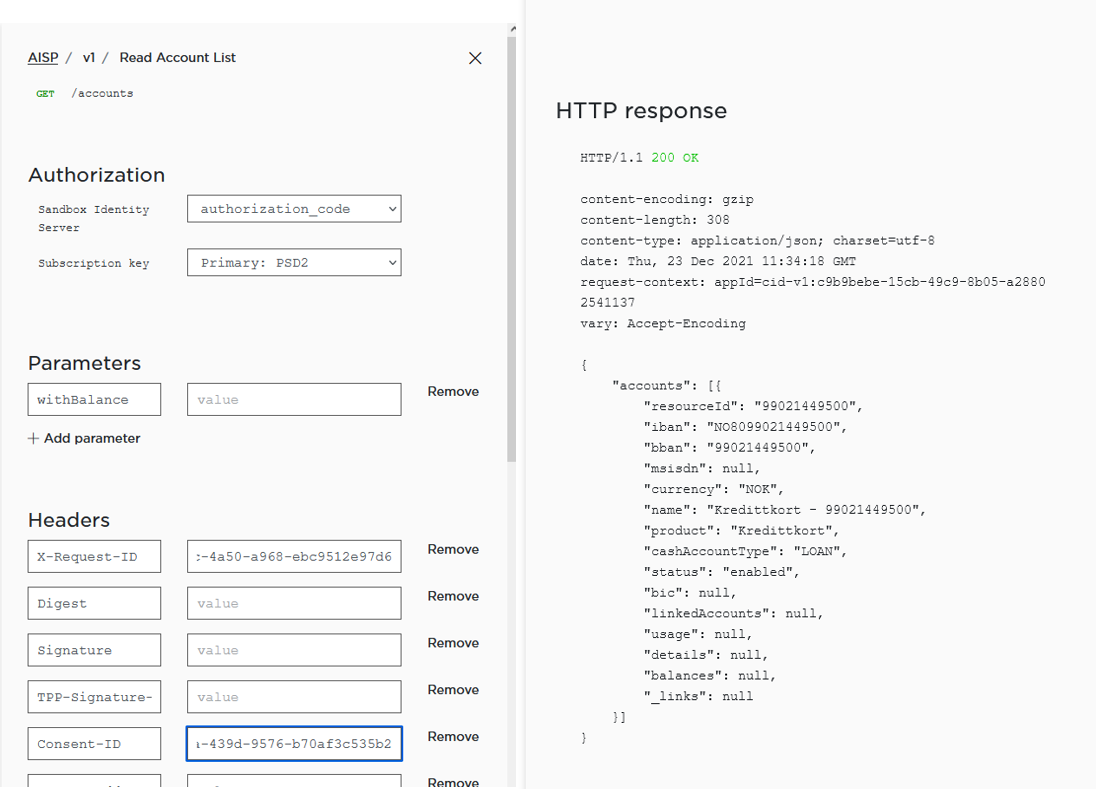The image size is (1096, 790).
Task: Open the Subscription key dropdown showing Primary: PSD2
Action: click(x=293, y=262)
